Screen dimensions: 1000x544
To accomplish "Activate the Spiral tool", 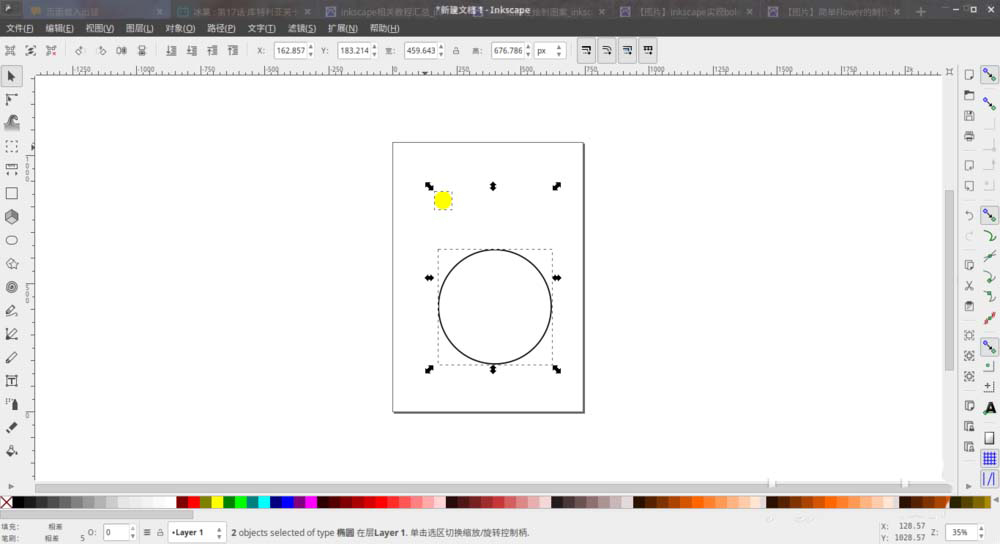I will (12, 287).
